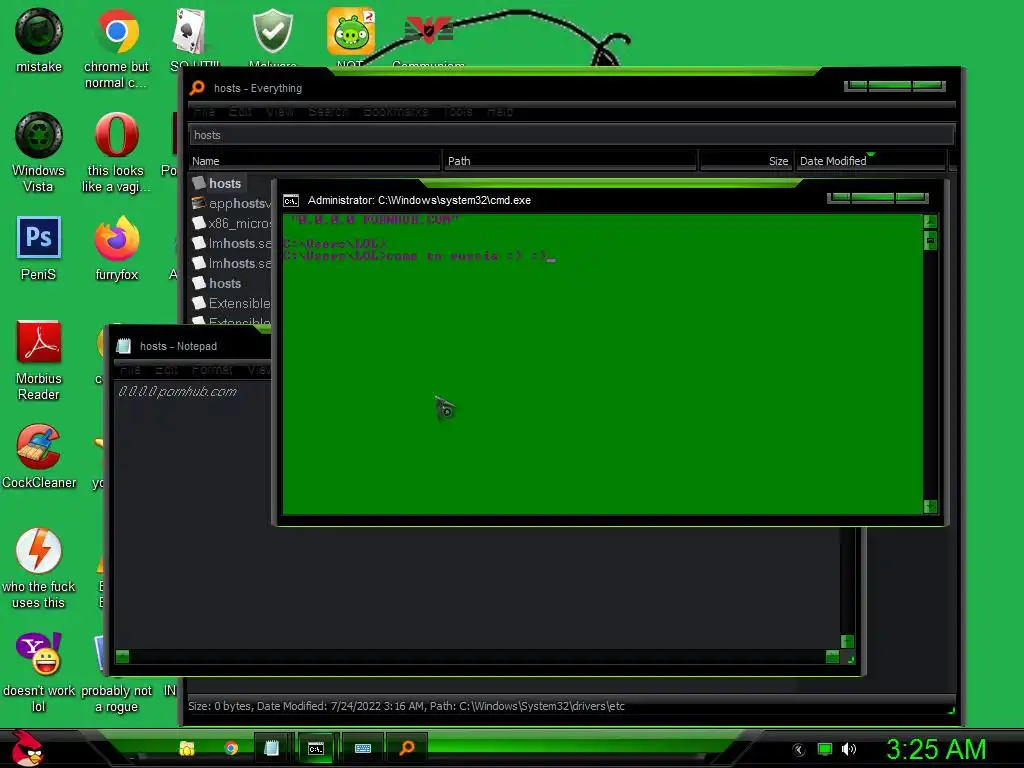
Task: Sort results by the Size column
Action: click(x=746, y=161)
